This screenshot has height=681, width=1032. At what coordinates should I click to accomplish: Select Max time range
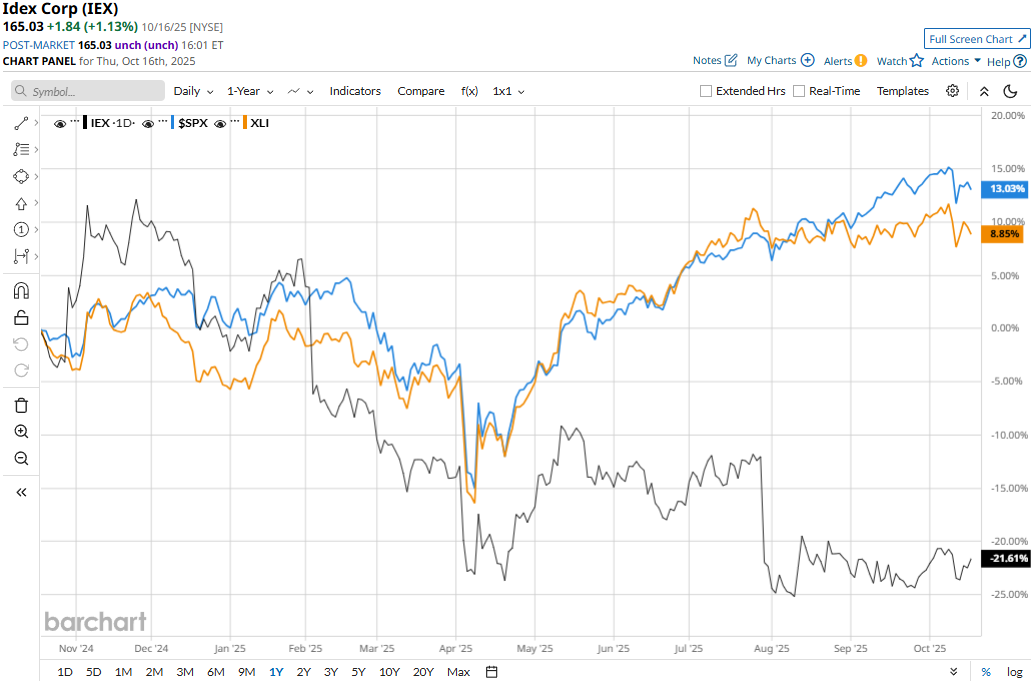(x=459, y=672)
